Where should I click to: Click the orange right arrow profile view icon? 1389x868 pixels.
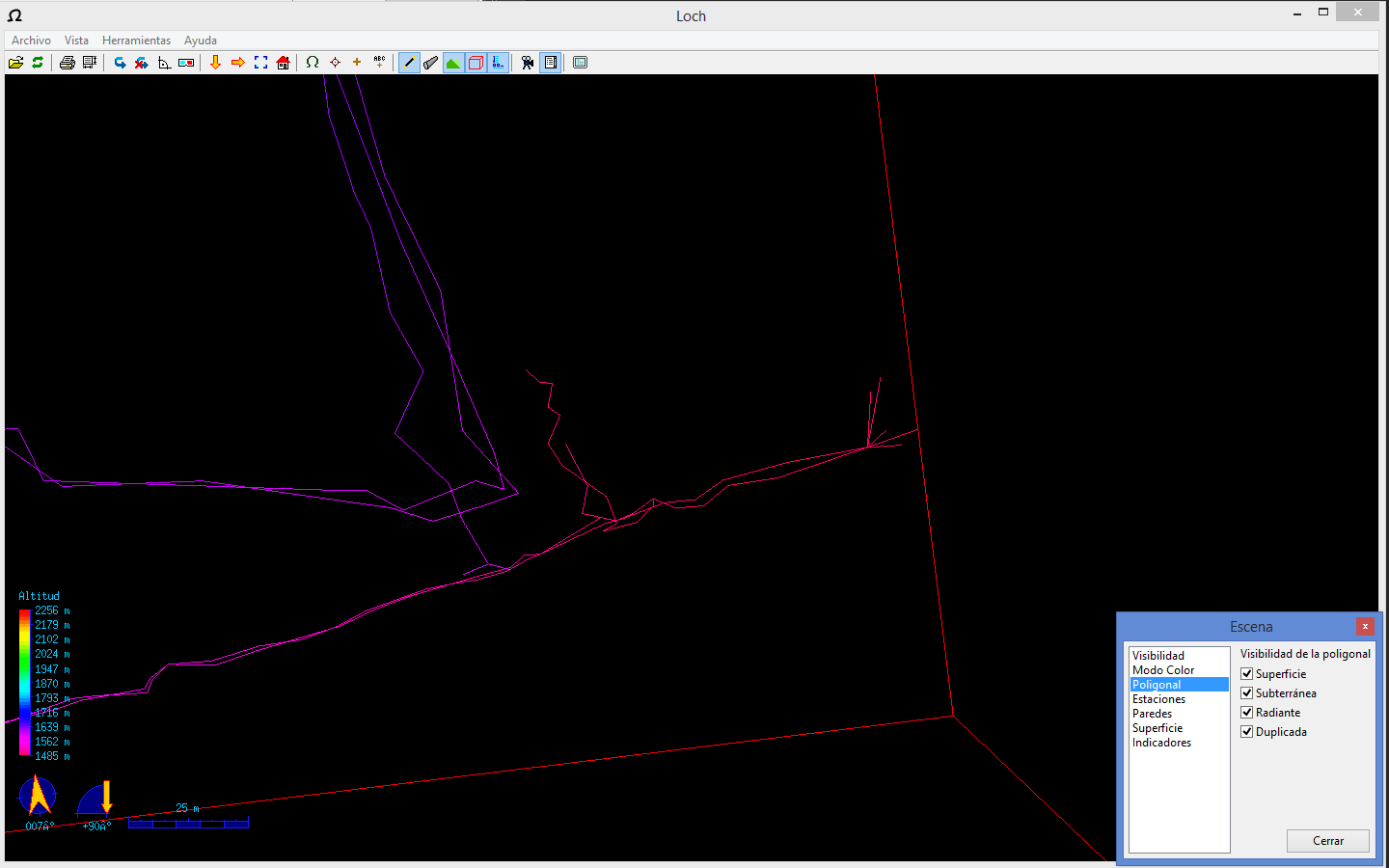(238, 63)
